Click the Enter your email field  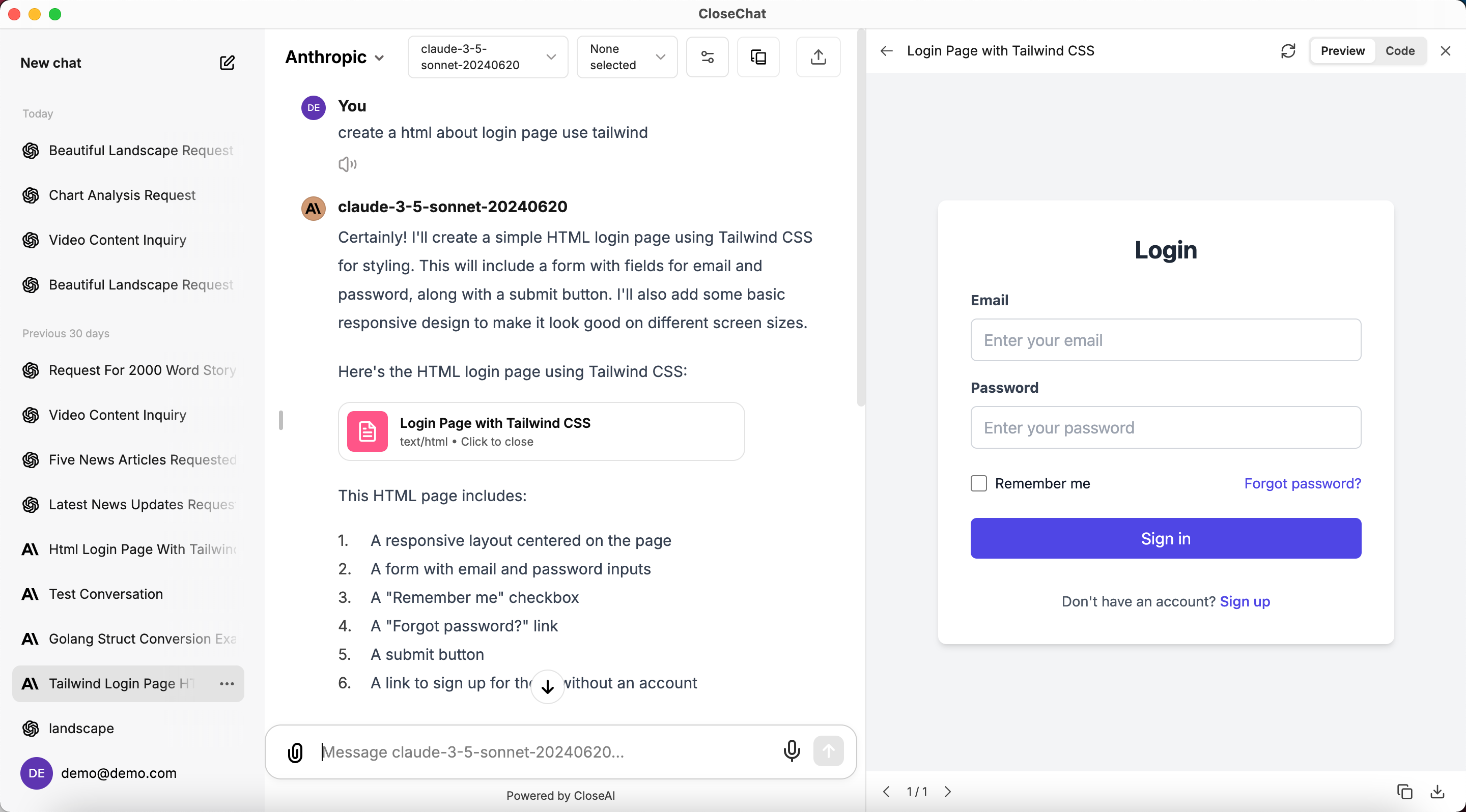pos(1166,340)
